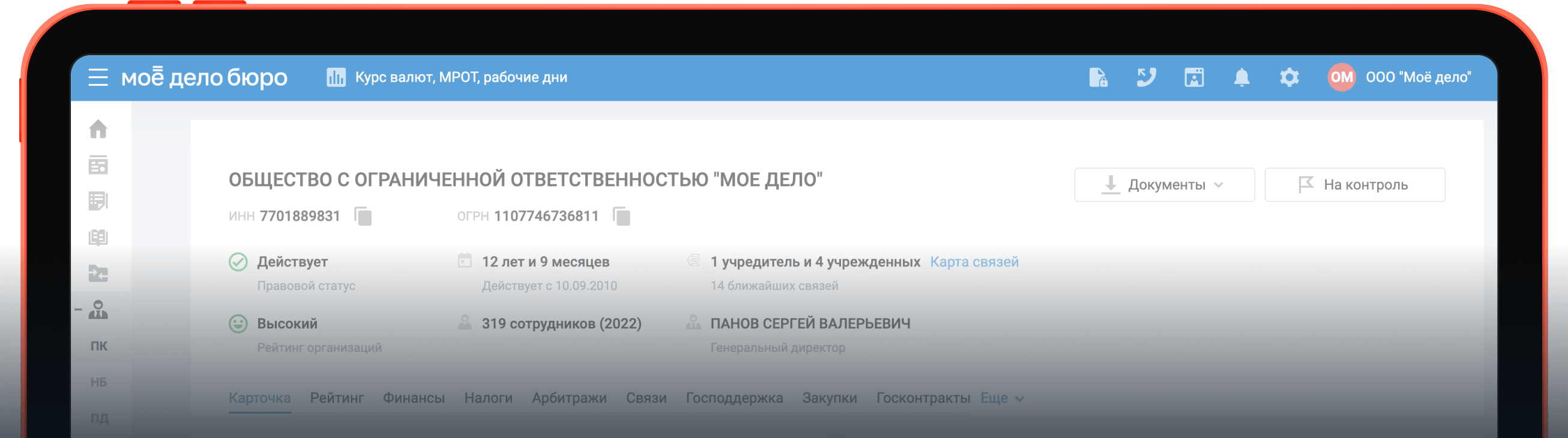Open notifications bell
The width and height of the screenshot is (1568, 438).
point(1241,77)
